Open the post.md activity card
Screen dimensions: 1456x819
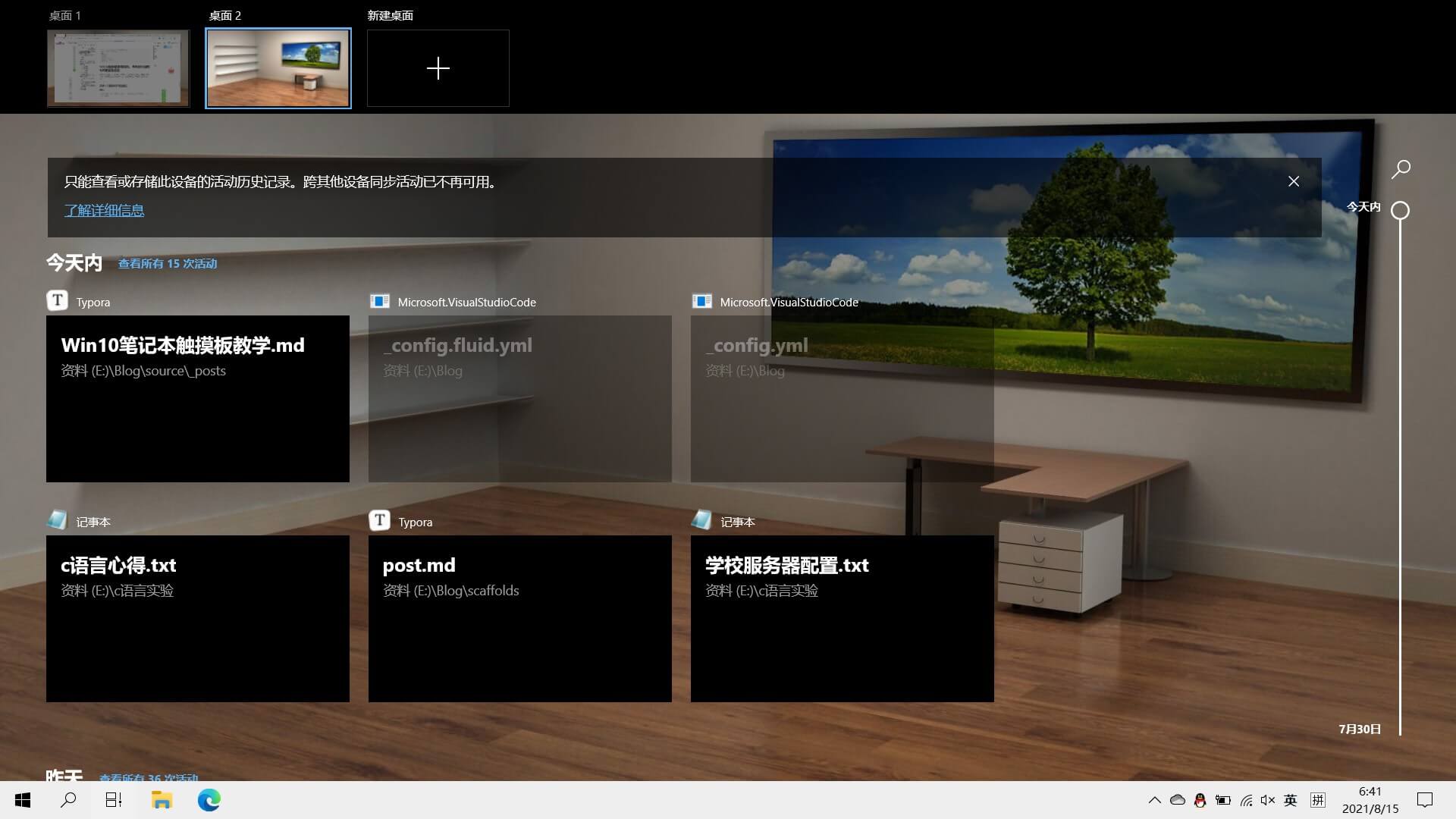pos(520,619)
